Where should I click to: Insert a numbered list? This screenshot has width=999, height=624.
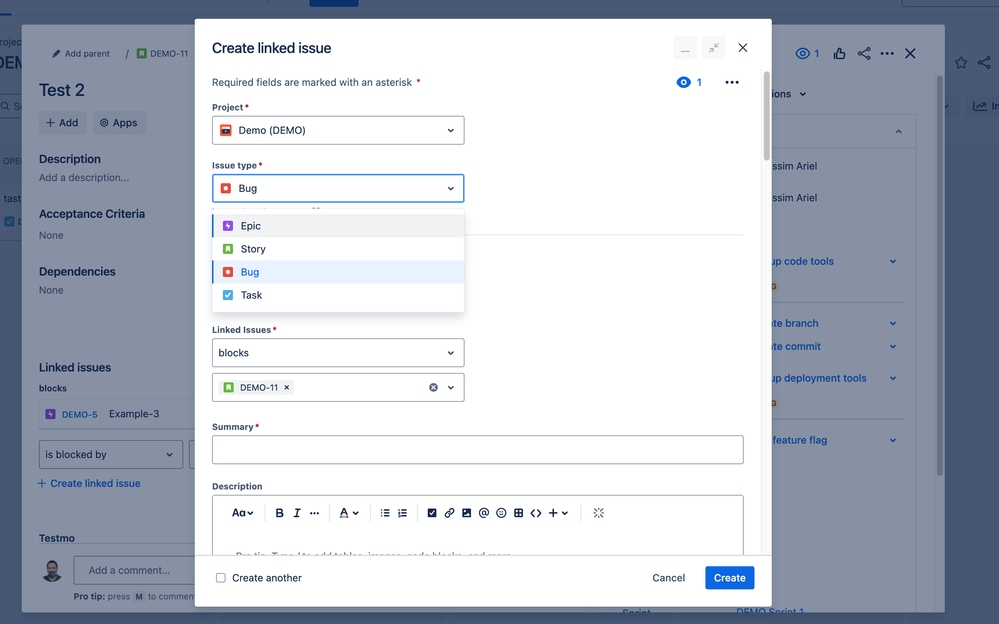point(403,513)
